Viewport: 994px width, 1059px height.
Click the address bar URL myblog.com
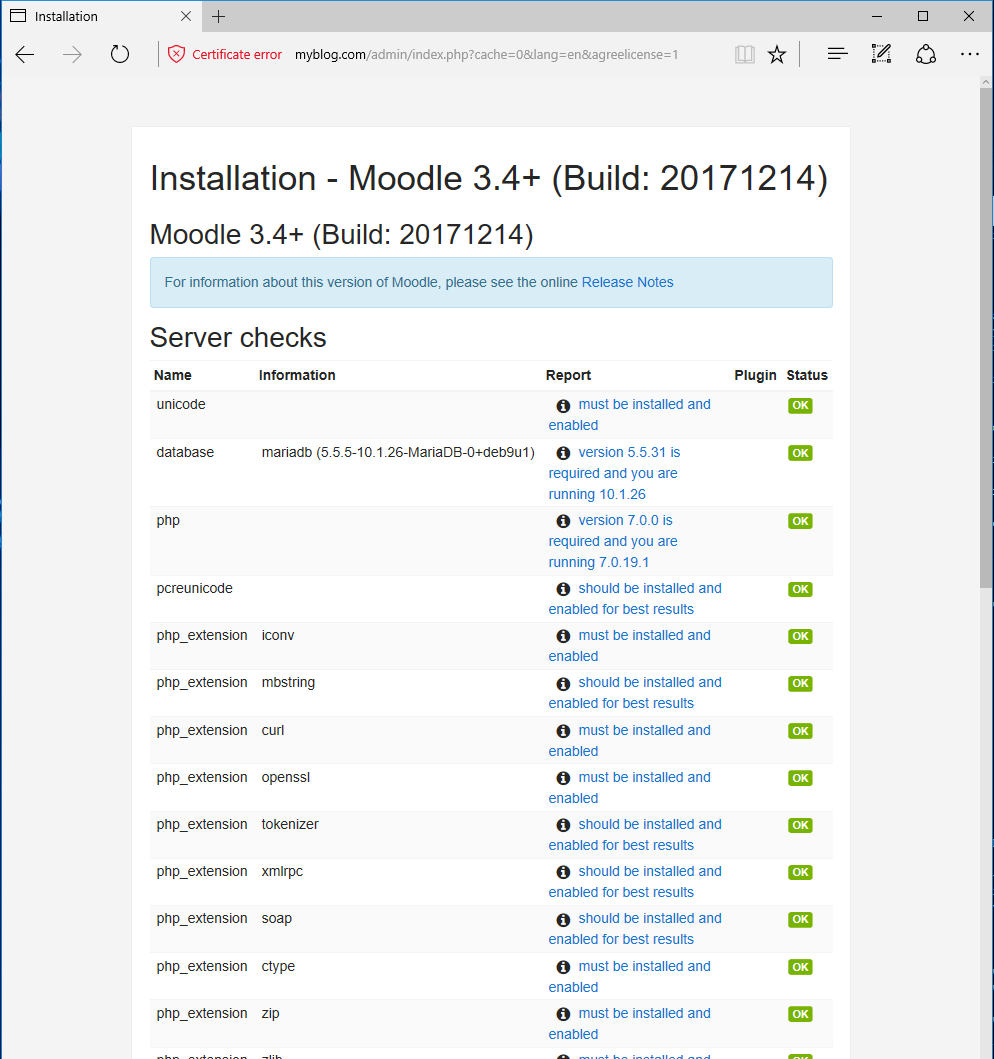(x=486, y=55)
